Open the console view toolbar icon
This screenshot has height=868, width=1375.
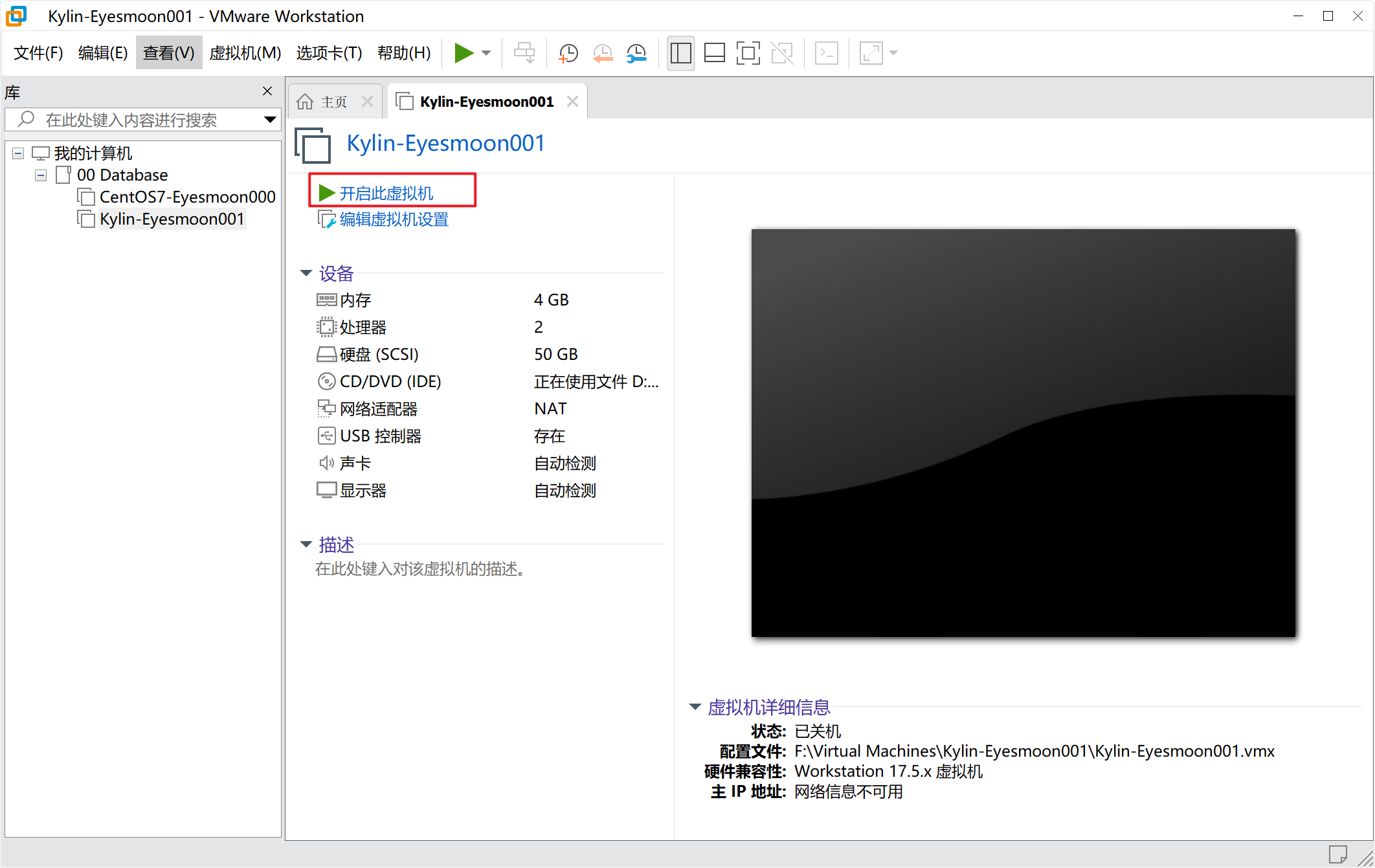pos(827,53)
